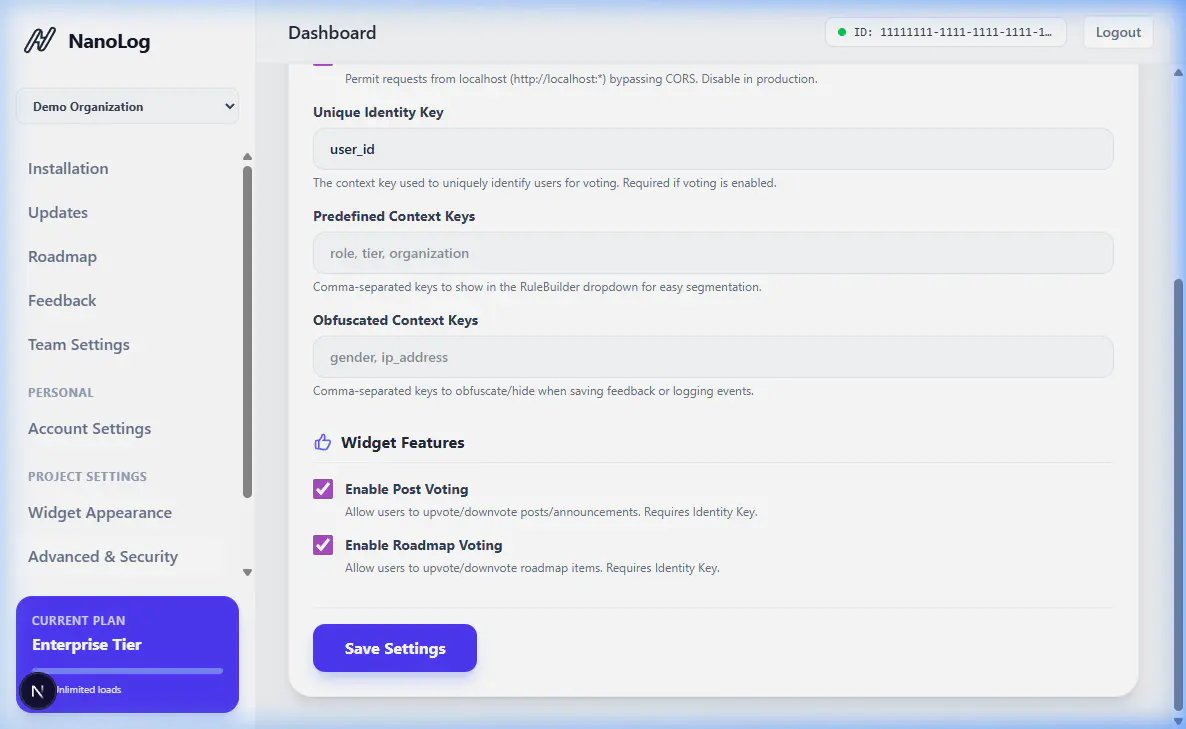Click the NanoLog logo icon
The width and height of the screenshot is (1186, 729).
point(39,41)
